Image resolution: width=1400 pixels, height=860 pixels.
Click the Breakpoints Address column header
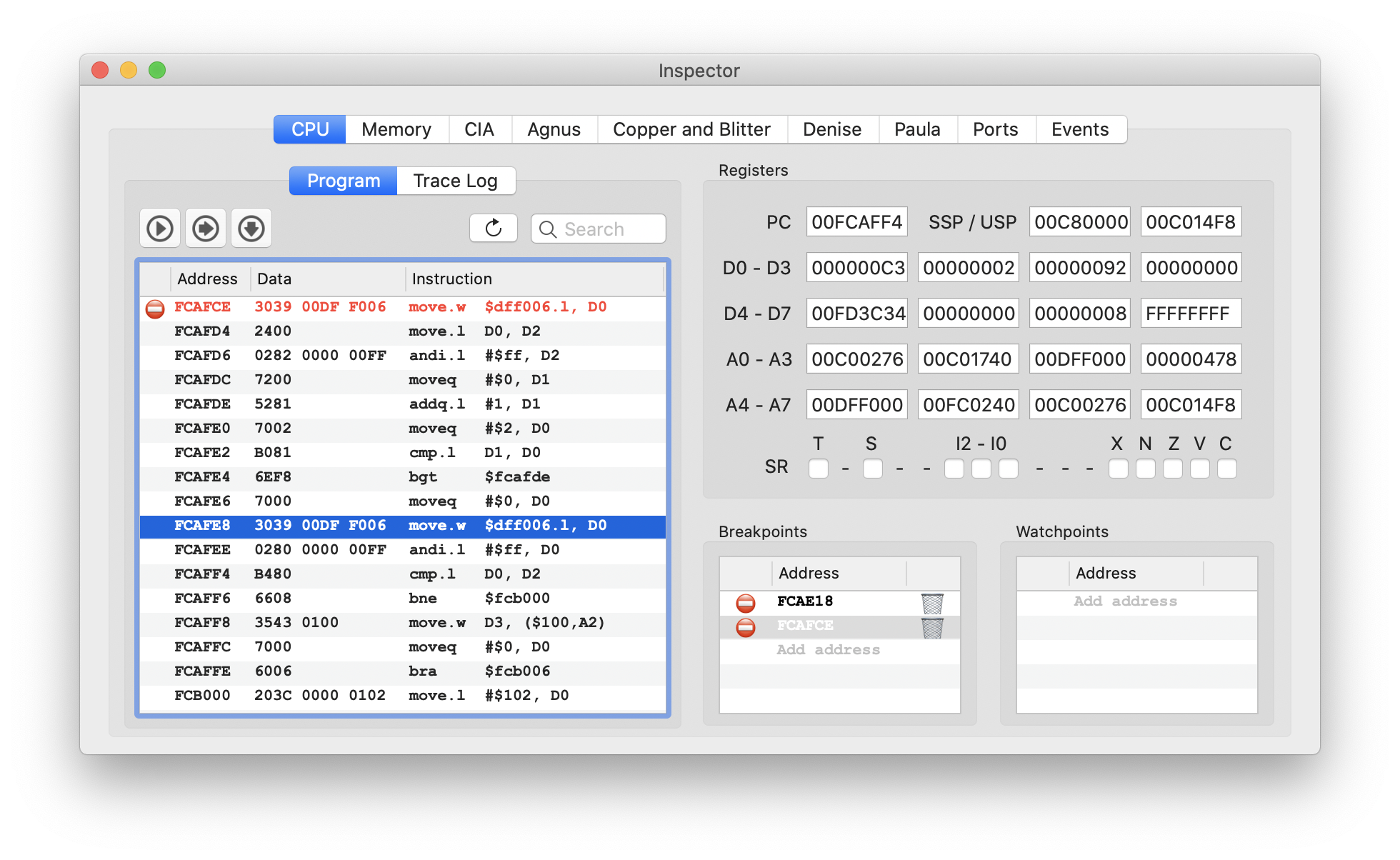pyautogui.click(x=839, y=574)
